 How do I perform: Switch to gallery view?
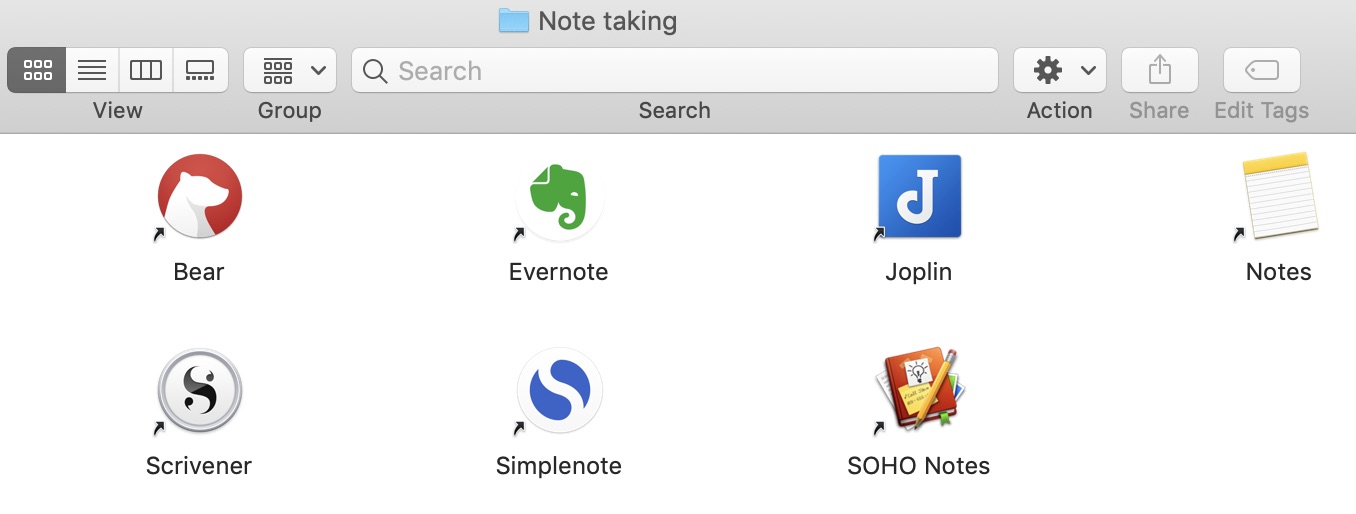coord(200,70)
